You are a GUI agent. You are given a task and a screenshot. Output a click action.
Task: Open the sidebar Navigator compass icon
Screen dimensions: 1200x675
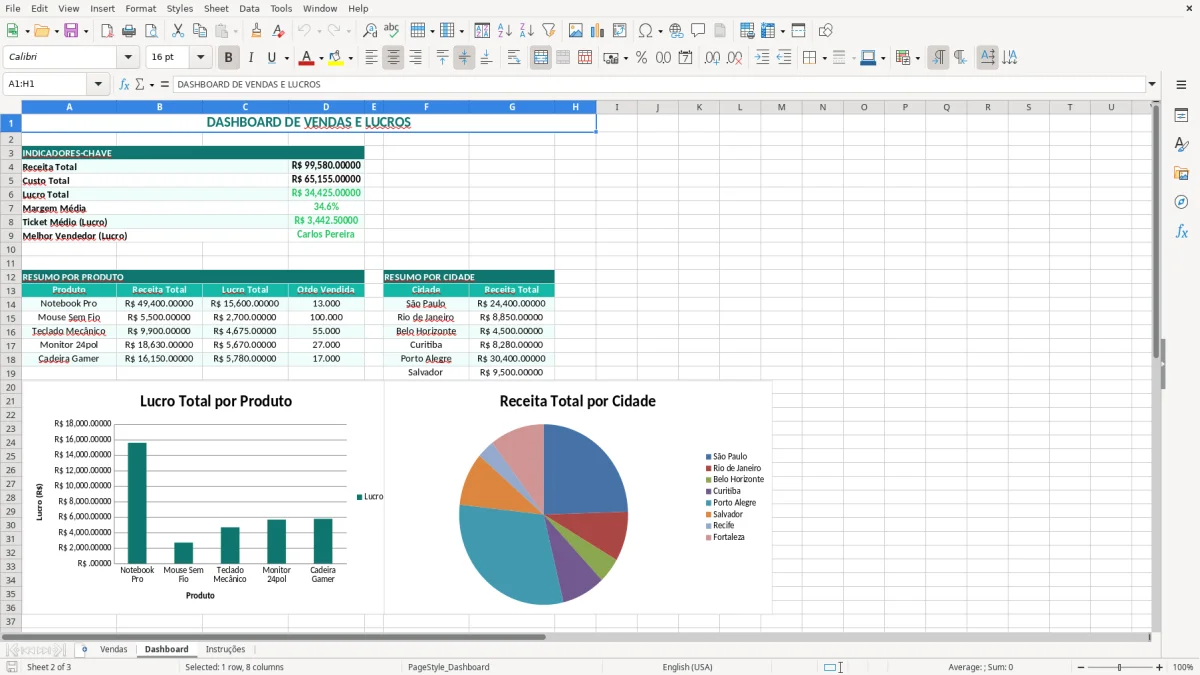(1181, 202)
